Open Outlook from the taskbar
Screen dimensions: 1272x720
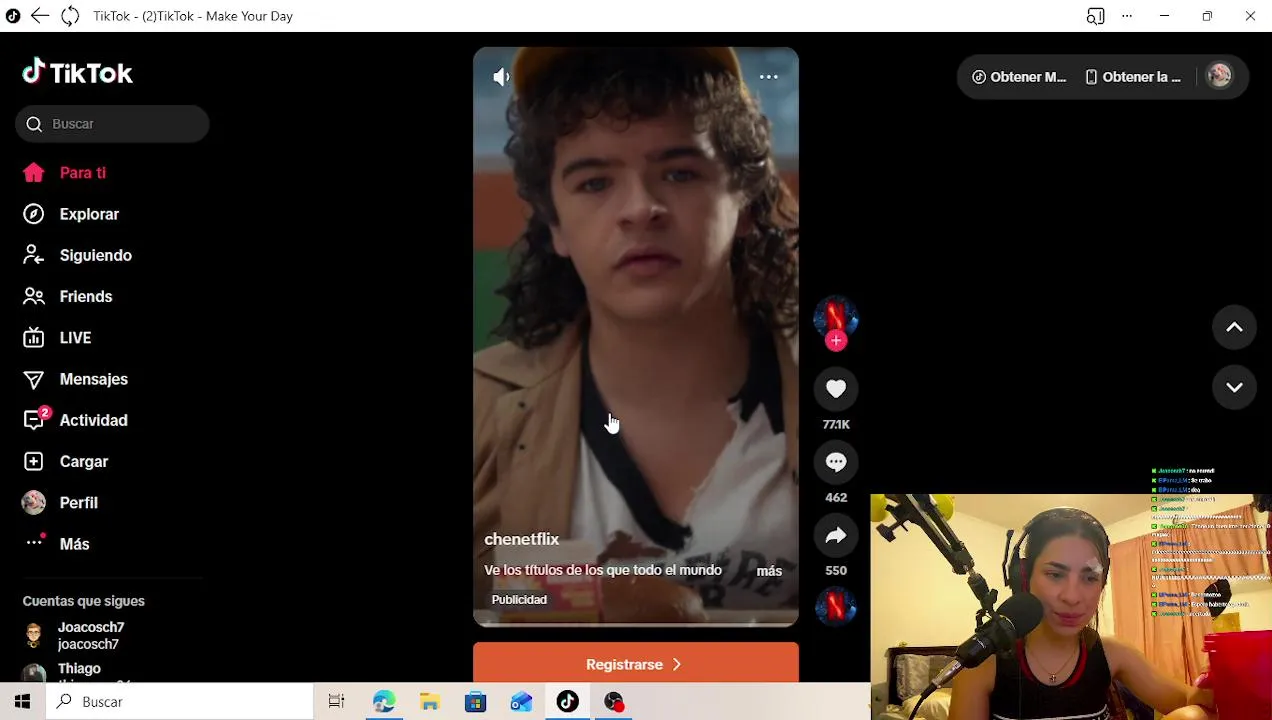point(521,702)
